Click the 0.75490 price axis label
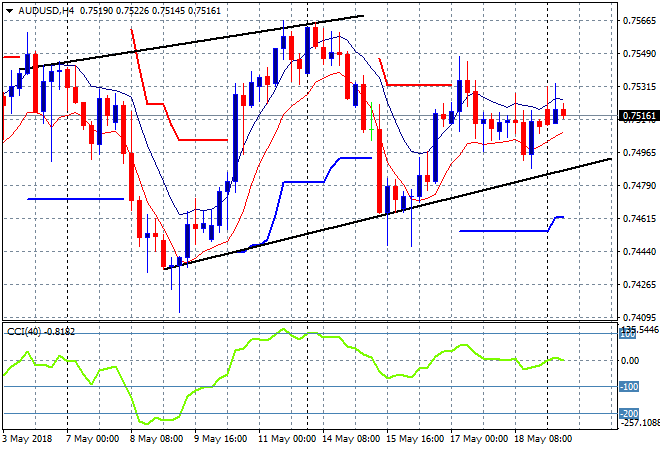The height and width of the screenshot is (450, 660). [639, 54]
